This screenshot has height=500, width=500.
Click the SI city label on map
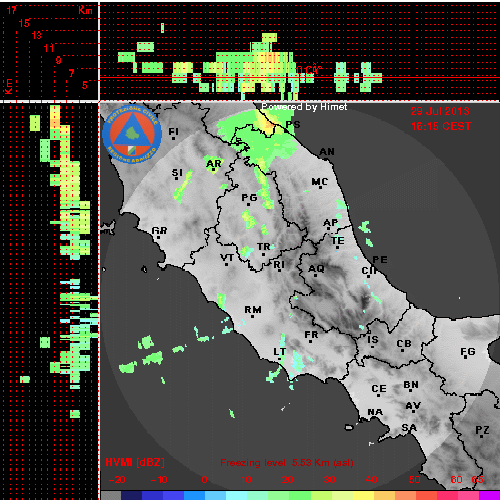pos(177,173)
